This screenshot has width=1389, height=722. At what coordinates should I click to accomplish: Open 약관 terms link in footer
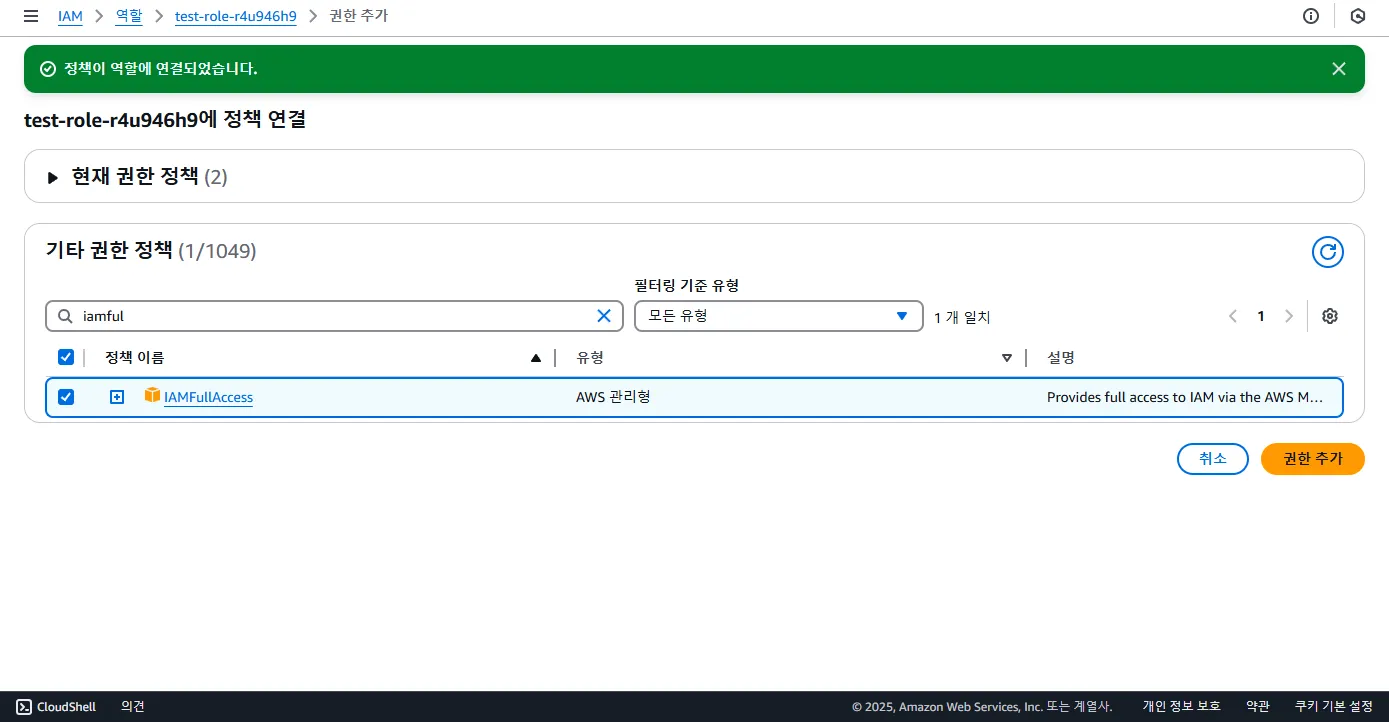coord(1258,707)
